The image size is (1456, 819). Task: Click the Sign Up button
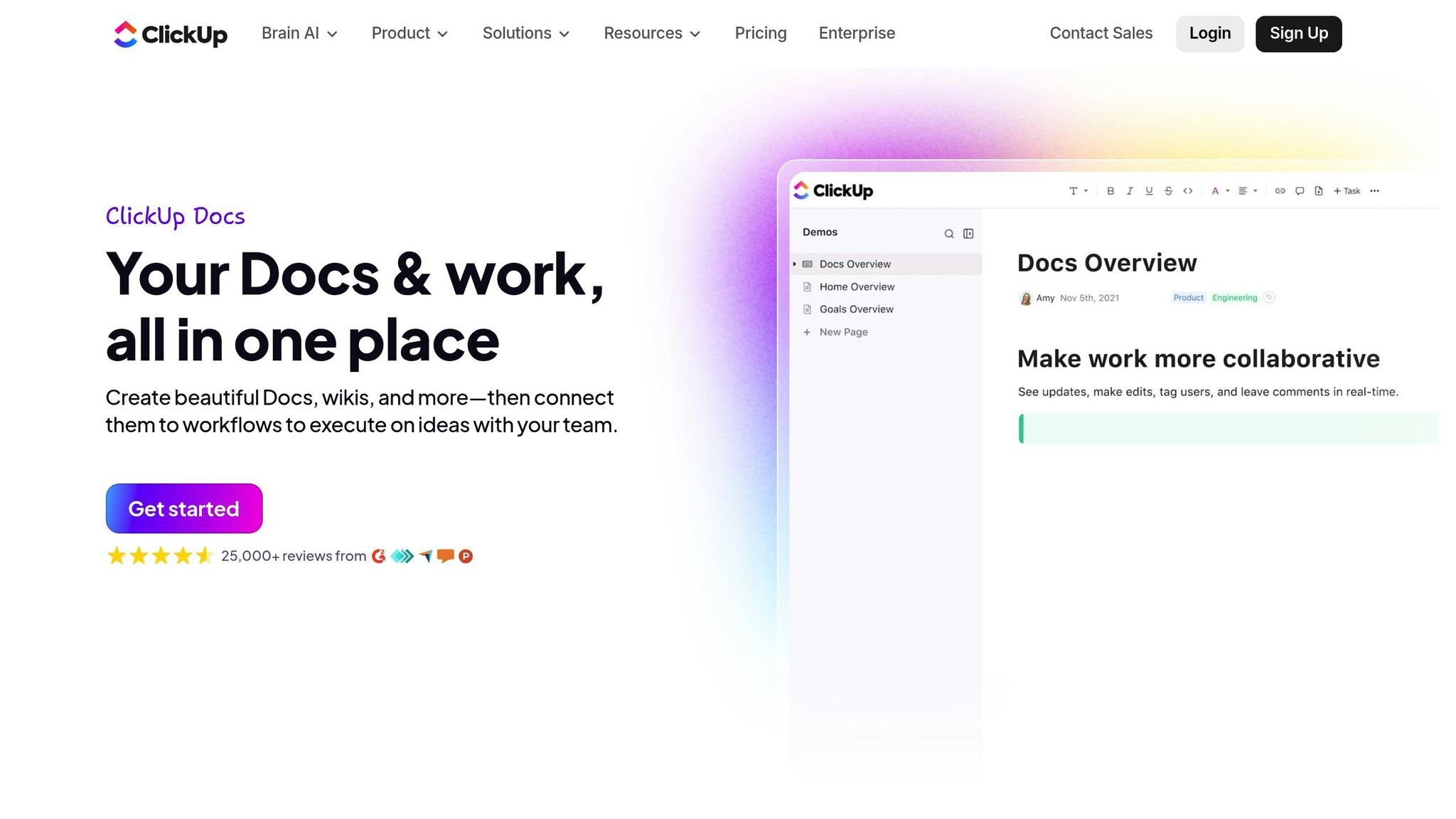tap(1298, 33)
